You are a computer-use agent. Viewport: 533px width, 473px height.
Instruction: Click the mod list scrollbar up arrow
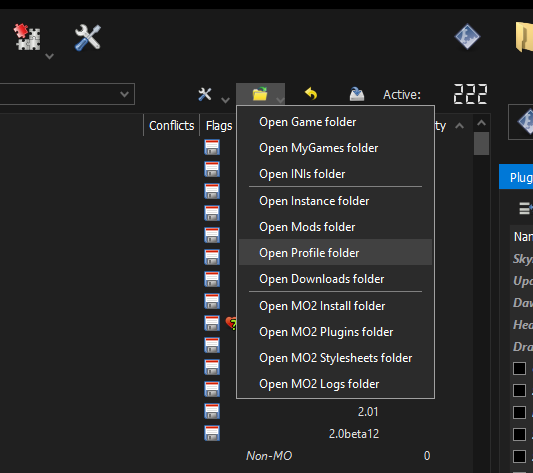[481, 123]
